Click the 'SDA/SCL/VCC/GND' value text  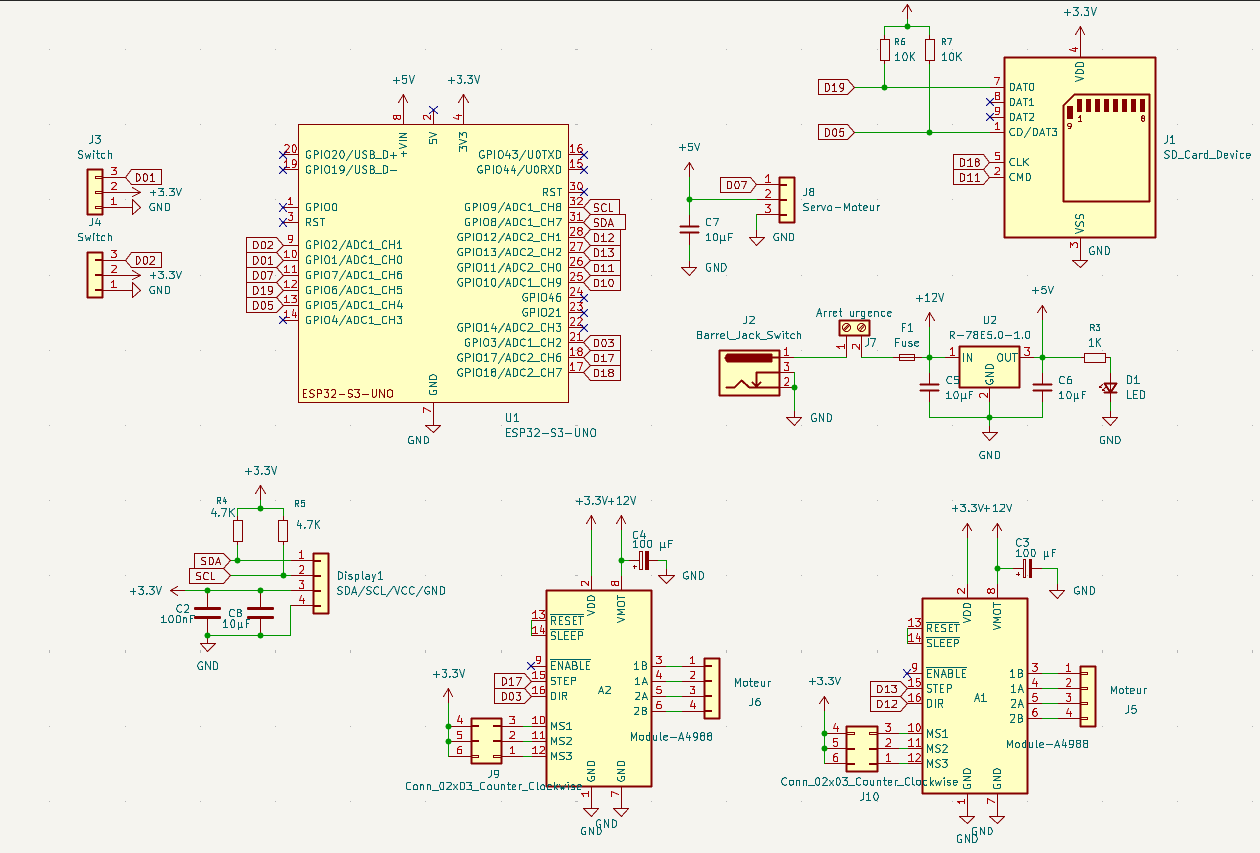[x=392, y=591]
